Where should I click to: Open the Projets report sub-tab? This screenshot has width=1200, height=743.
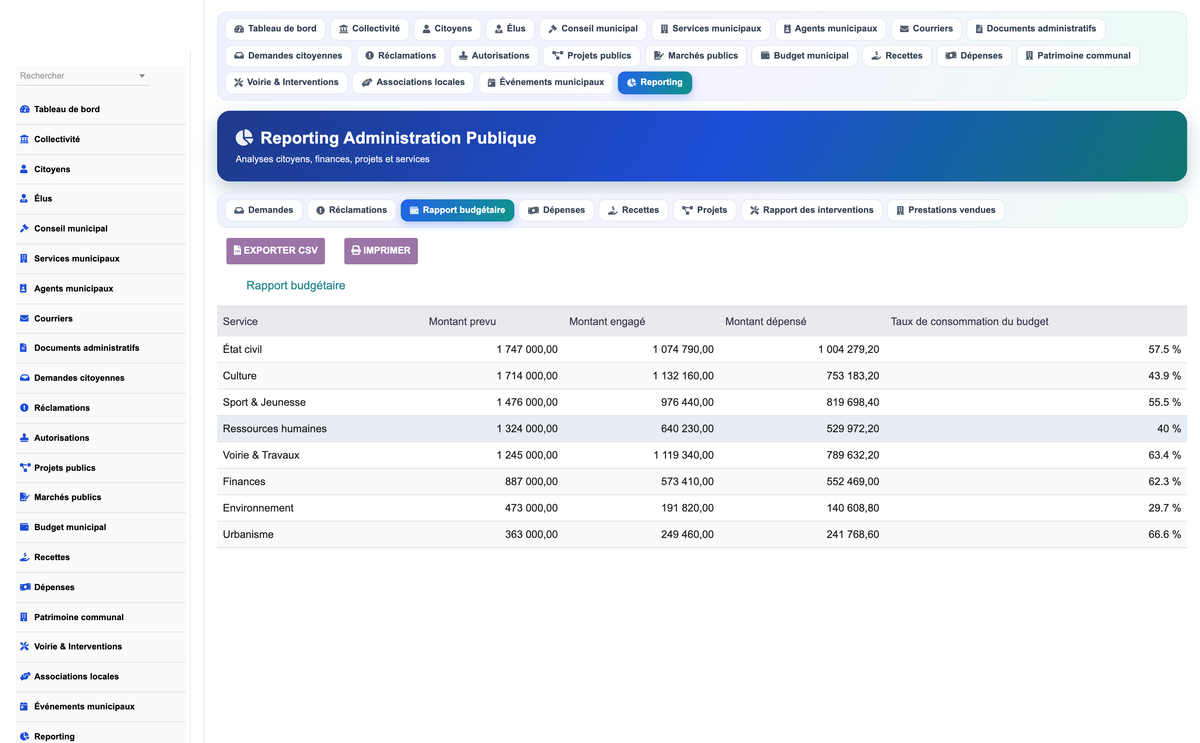pyautogui.click(x=705, y=210)
